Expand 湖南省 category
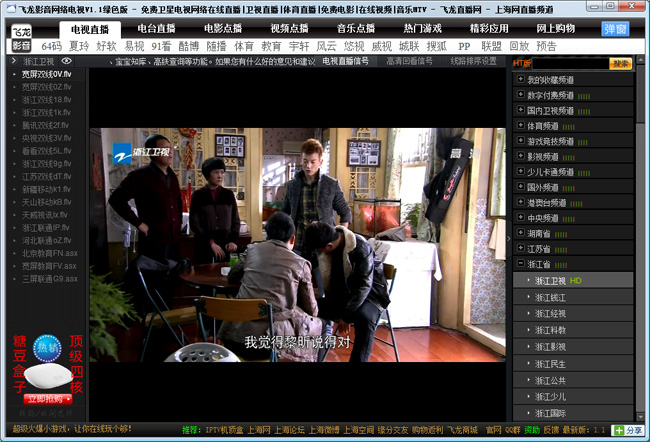 [573, 233]
